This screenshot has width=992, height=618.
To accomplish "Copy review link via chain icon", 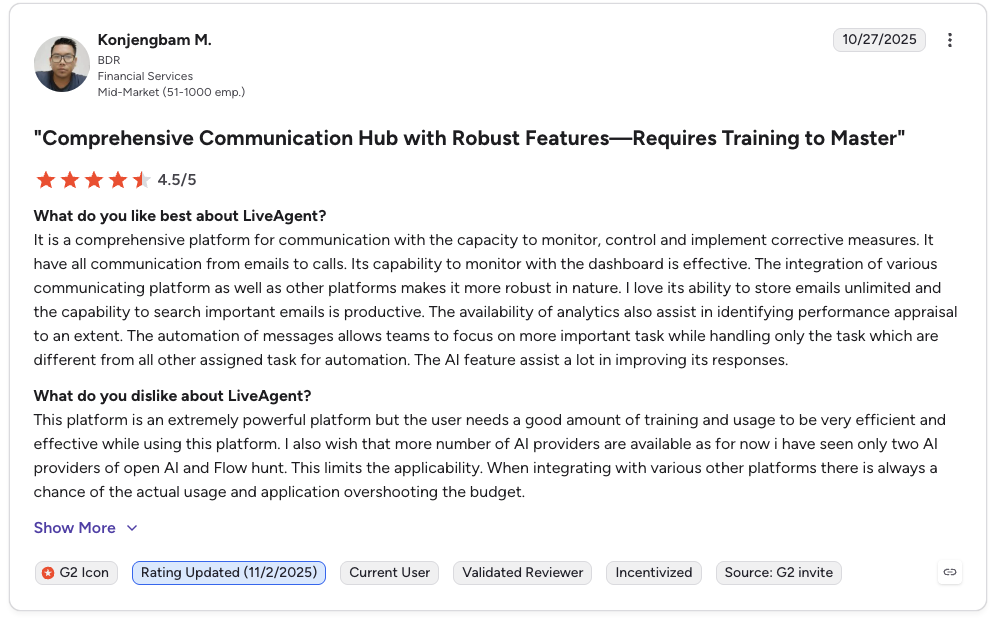I will [950, 572].
